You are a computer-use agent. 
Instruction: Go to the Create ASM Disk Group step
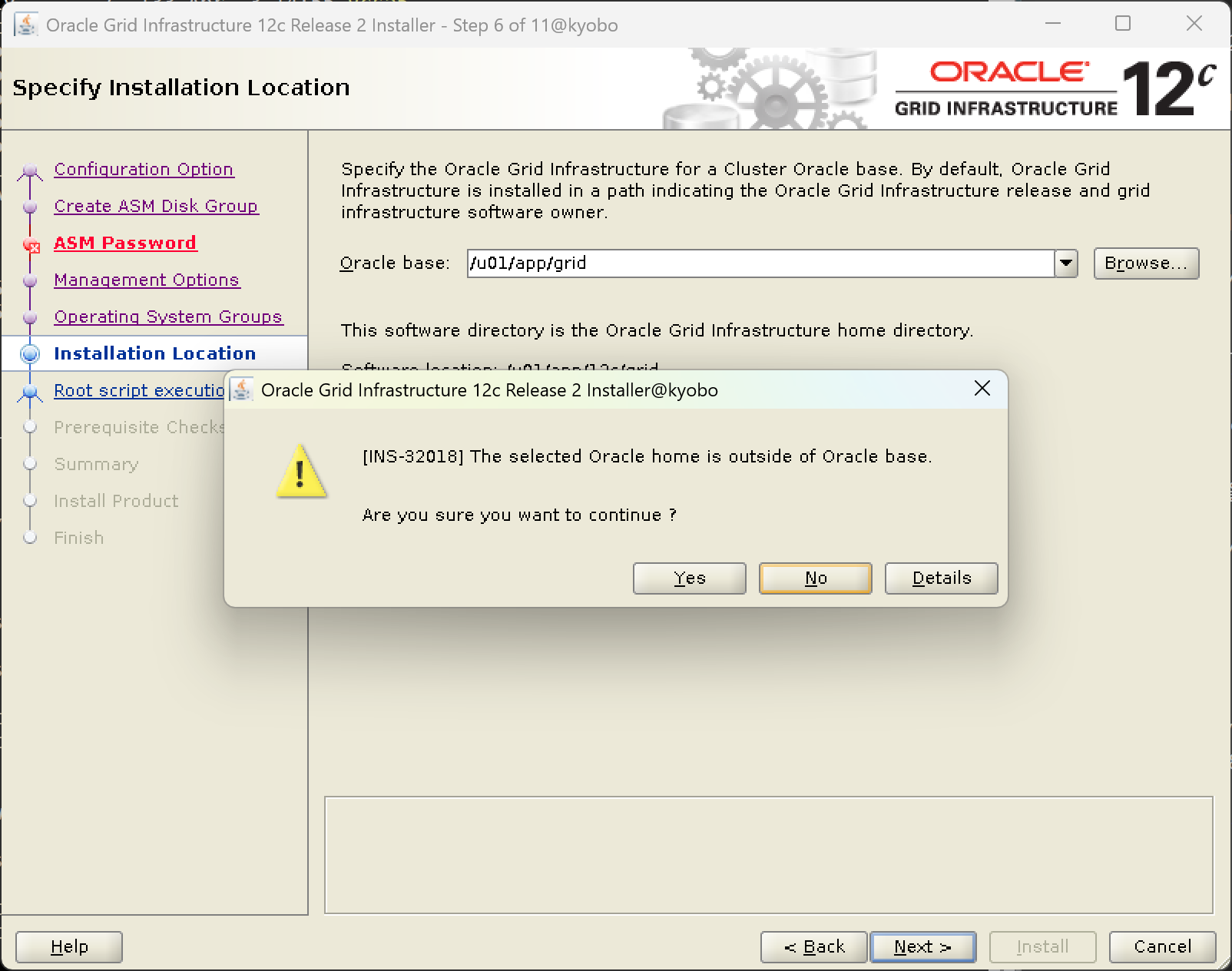pos(156,206)
